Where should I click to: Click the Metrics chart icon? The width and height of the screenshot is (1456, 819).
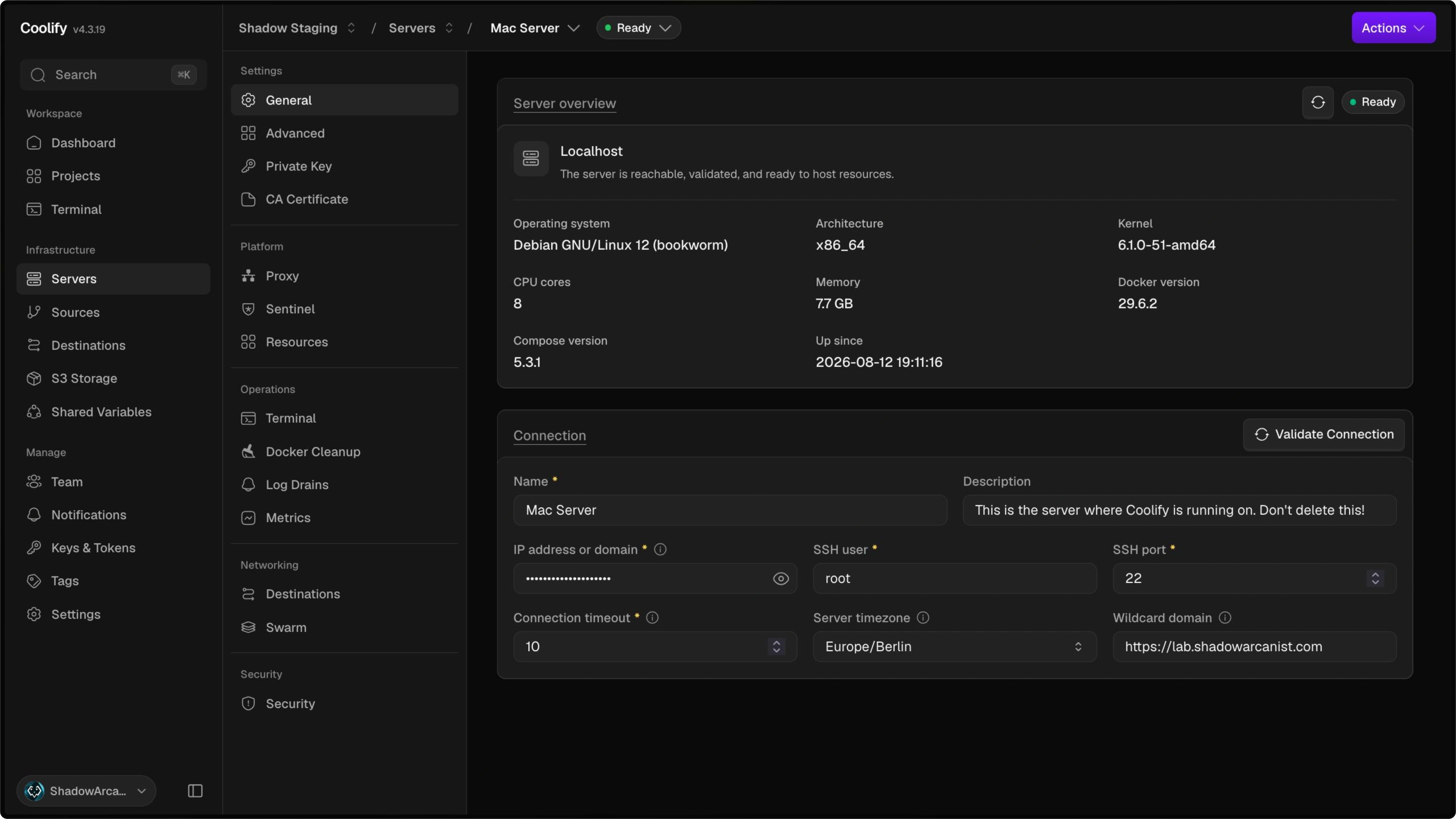coord(248,518)
